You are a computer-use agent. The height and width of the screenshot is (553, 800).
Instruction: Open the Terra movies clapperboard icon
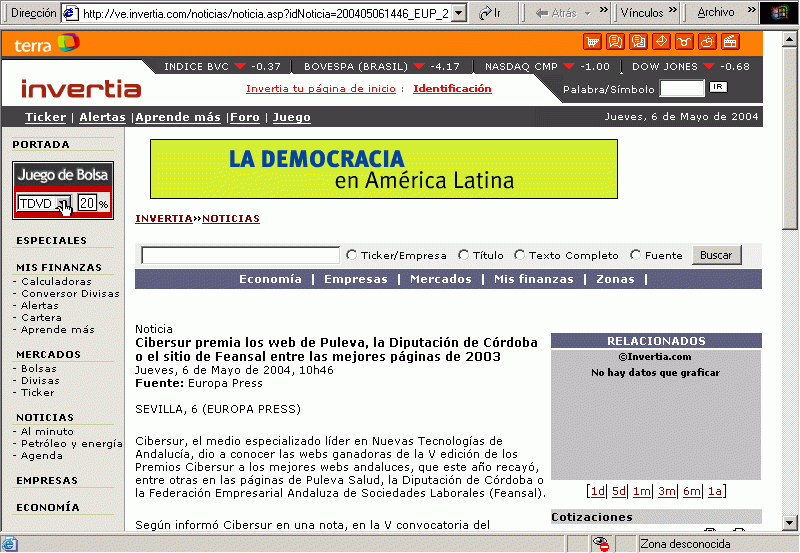coord(730,42)
